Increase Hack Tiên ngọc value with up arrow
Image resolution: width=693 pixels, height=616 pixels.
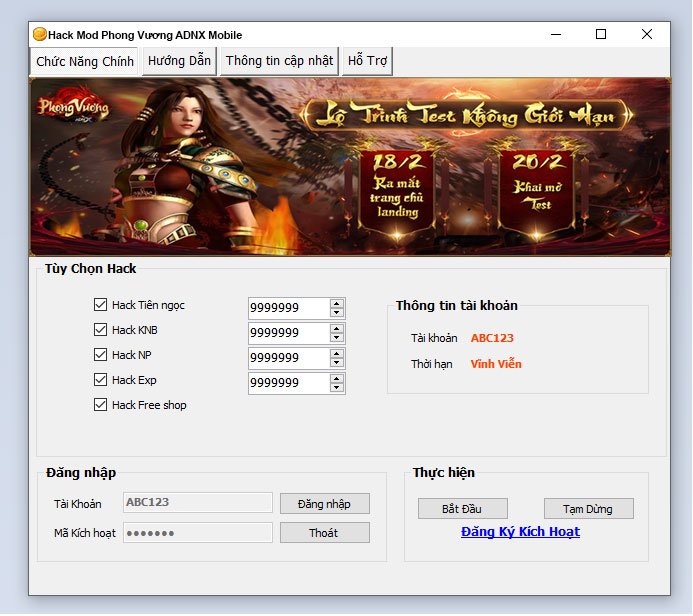337,304
